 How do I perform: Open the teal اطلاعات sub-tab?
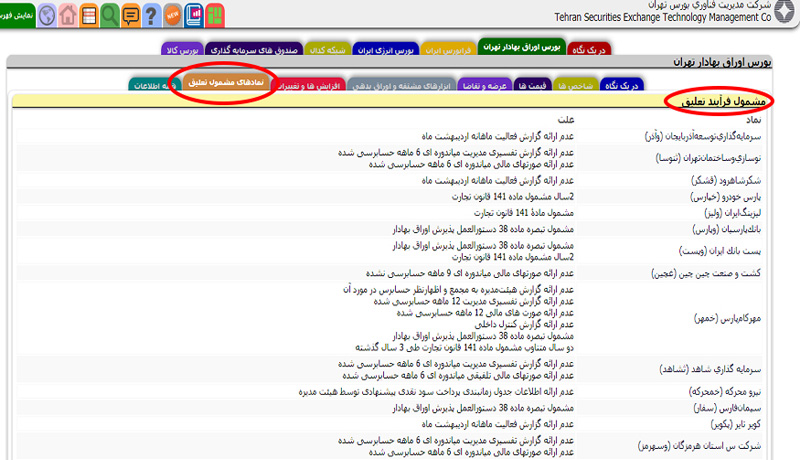pyautogui.click(x=155, y=85)
